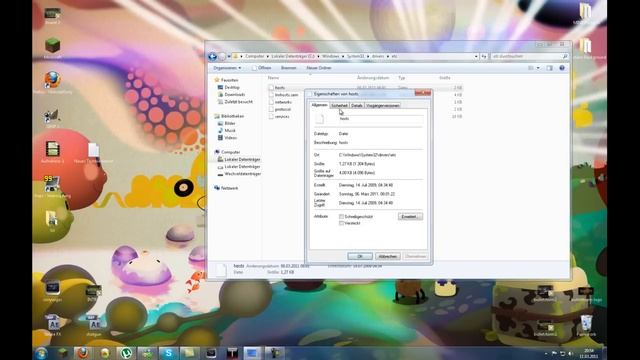Change the view using the view icon
The width and height of the screenshot is (640, 360).
point(531,68)
